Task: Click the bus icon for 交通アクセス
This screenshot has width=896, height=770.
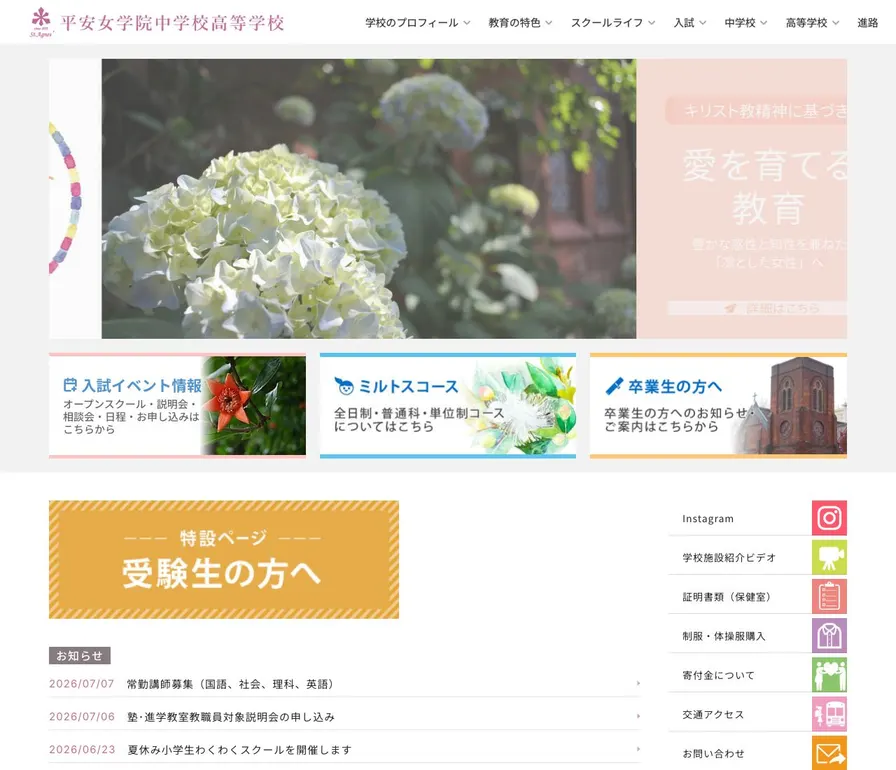Action: click(829, 714)
